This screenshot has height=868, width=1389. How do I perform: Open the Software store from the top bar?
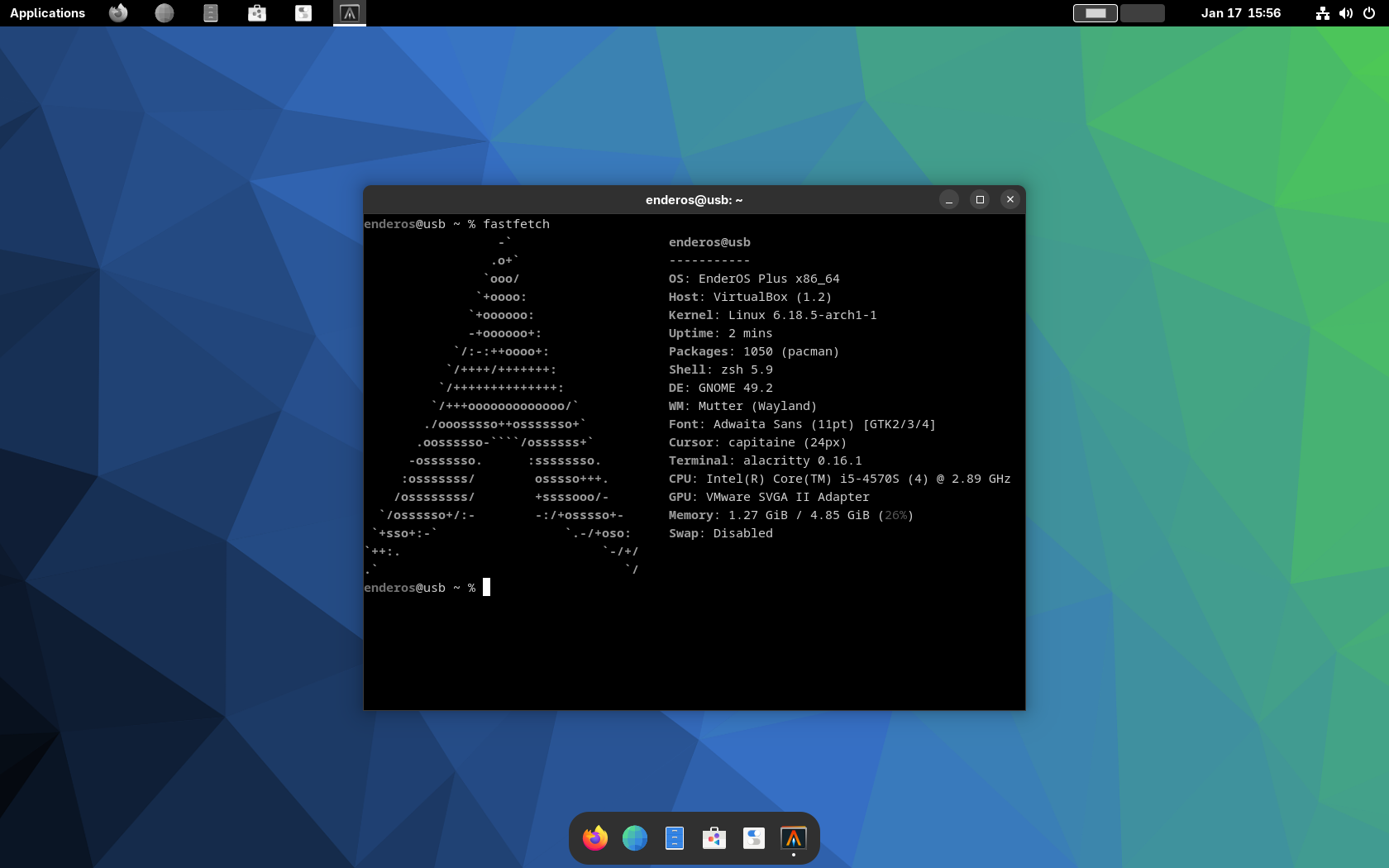coord(256,12)
